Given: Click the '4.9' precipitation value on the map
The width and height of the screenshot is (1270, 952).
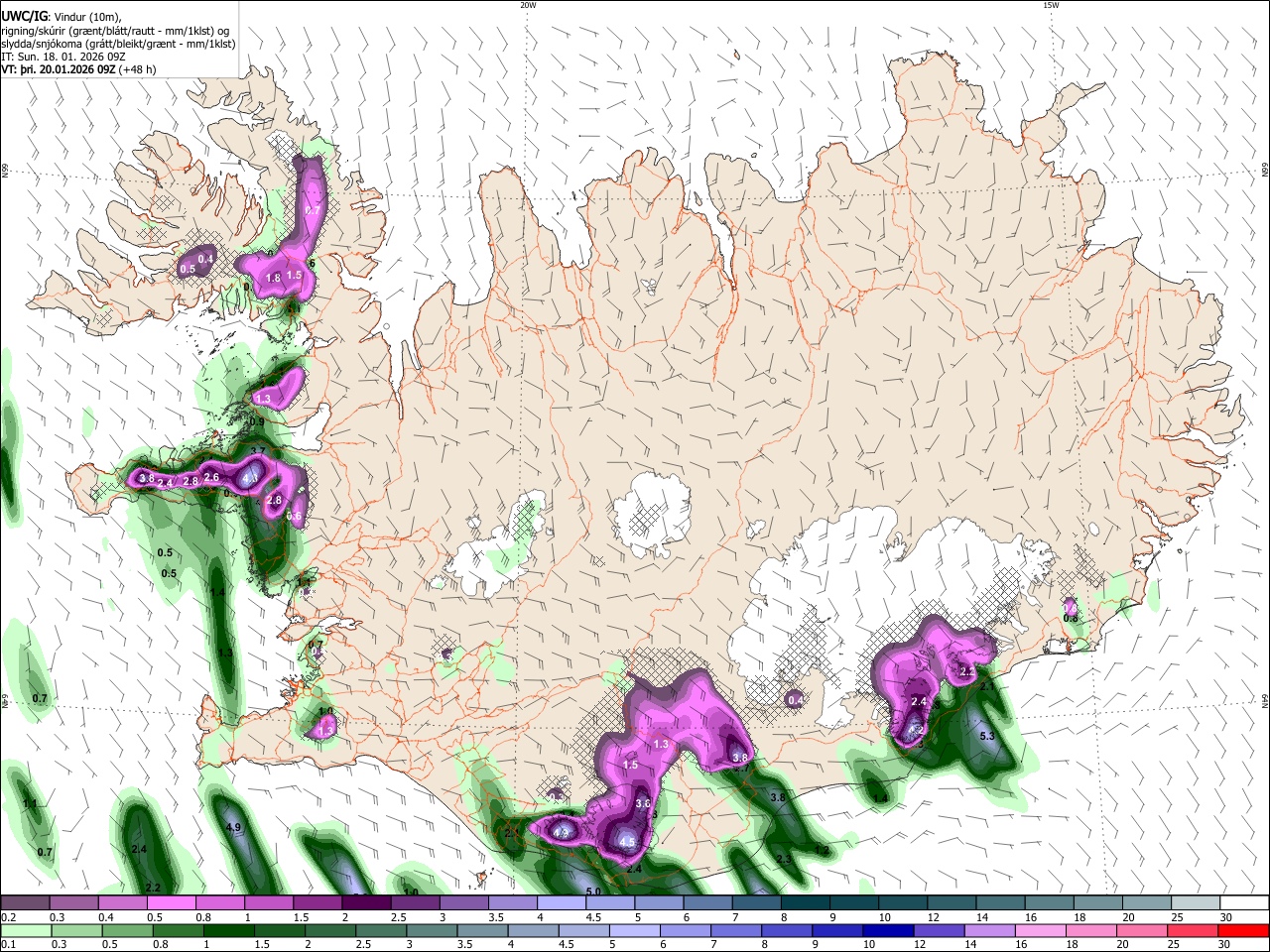Looking at the screenshot, I should (234, 827).
